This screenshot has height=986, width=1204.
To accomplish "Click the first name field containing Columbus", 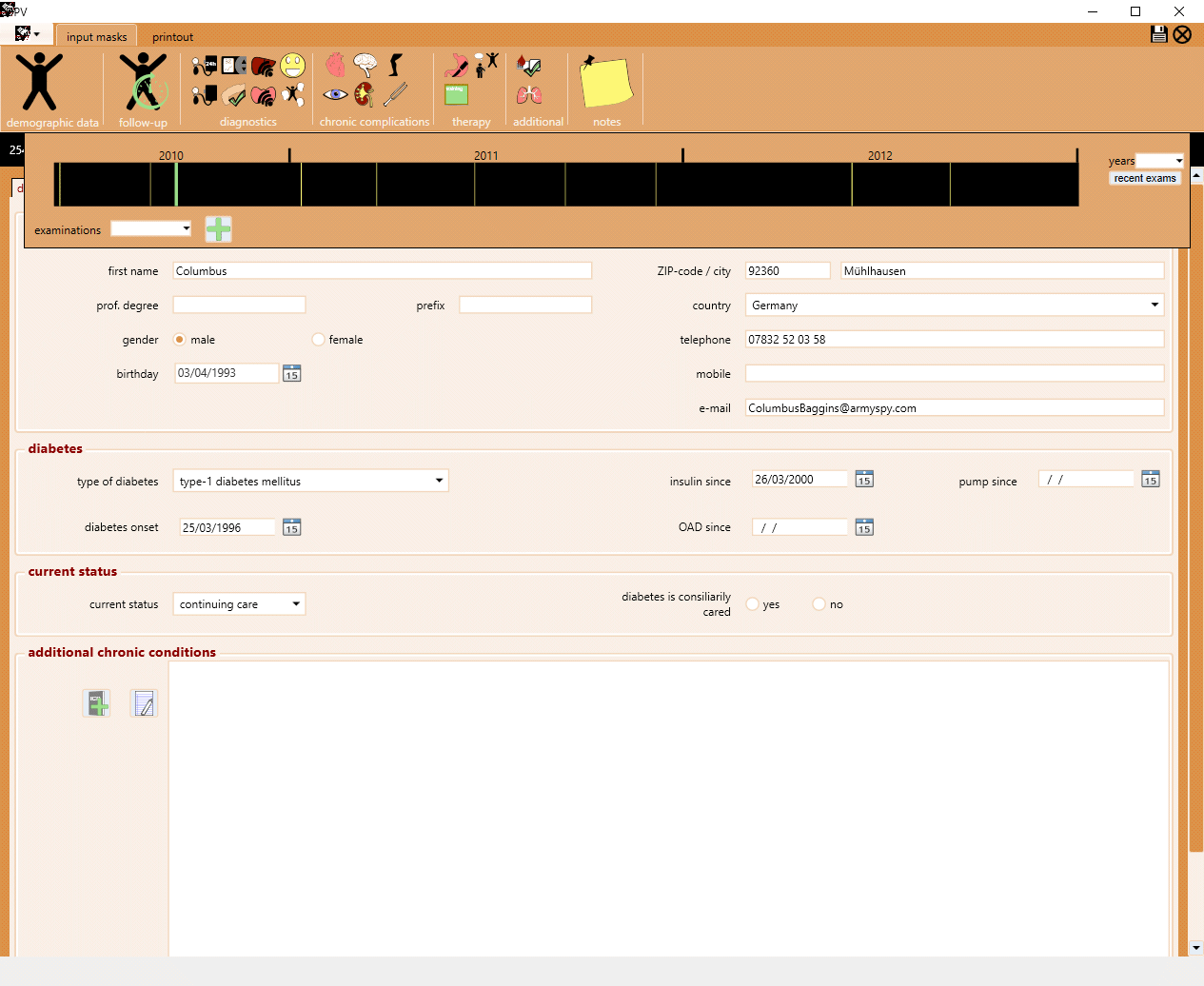I will coord(383,270).
